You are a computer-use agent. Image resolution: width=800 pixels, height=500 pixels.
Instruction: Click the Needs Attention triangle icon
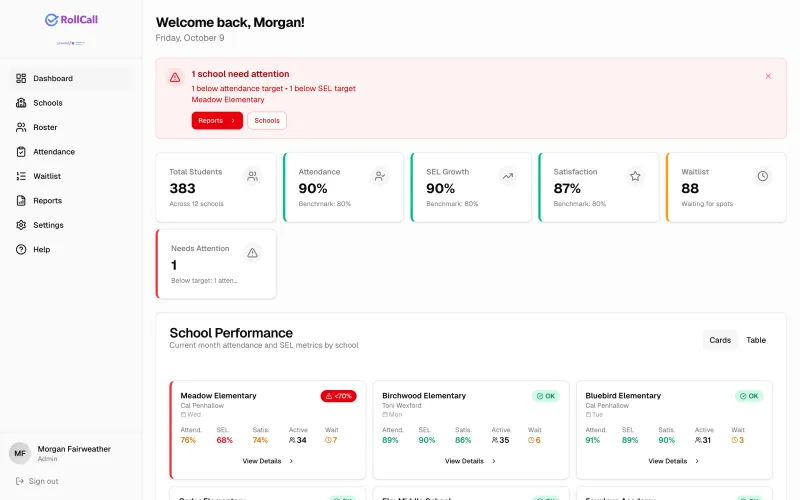click(253, 253)
